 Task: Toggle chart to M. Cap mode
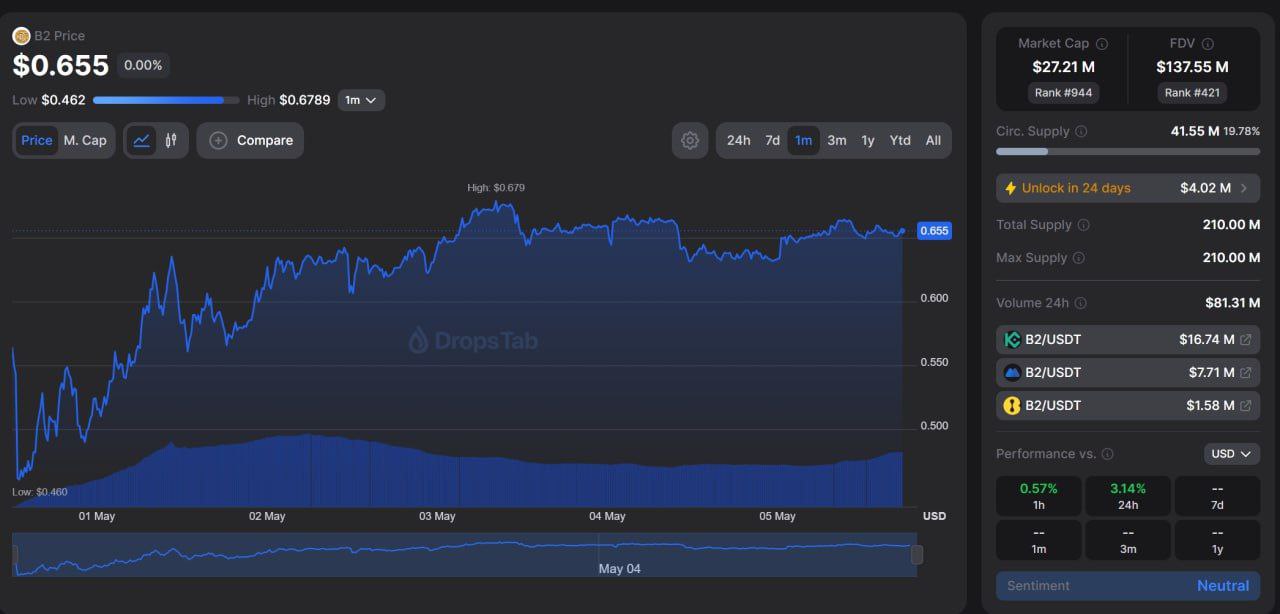pos(85,141)
